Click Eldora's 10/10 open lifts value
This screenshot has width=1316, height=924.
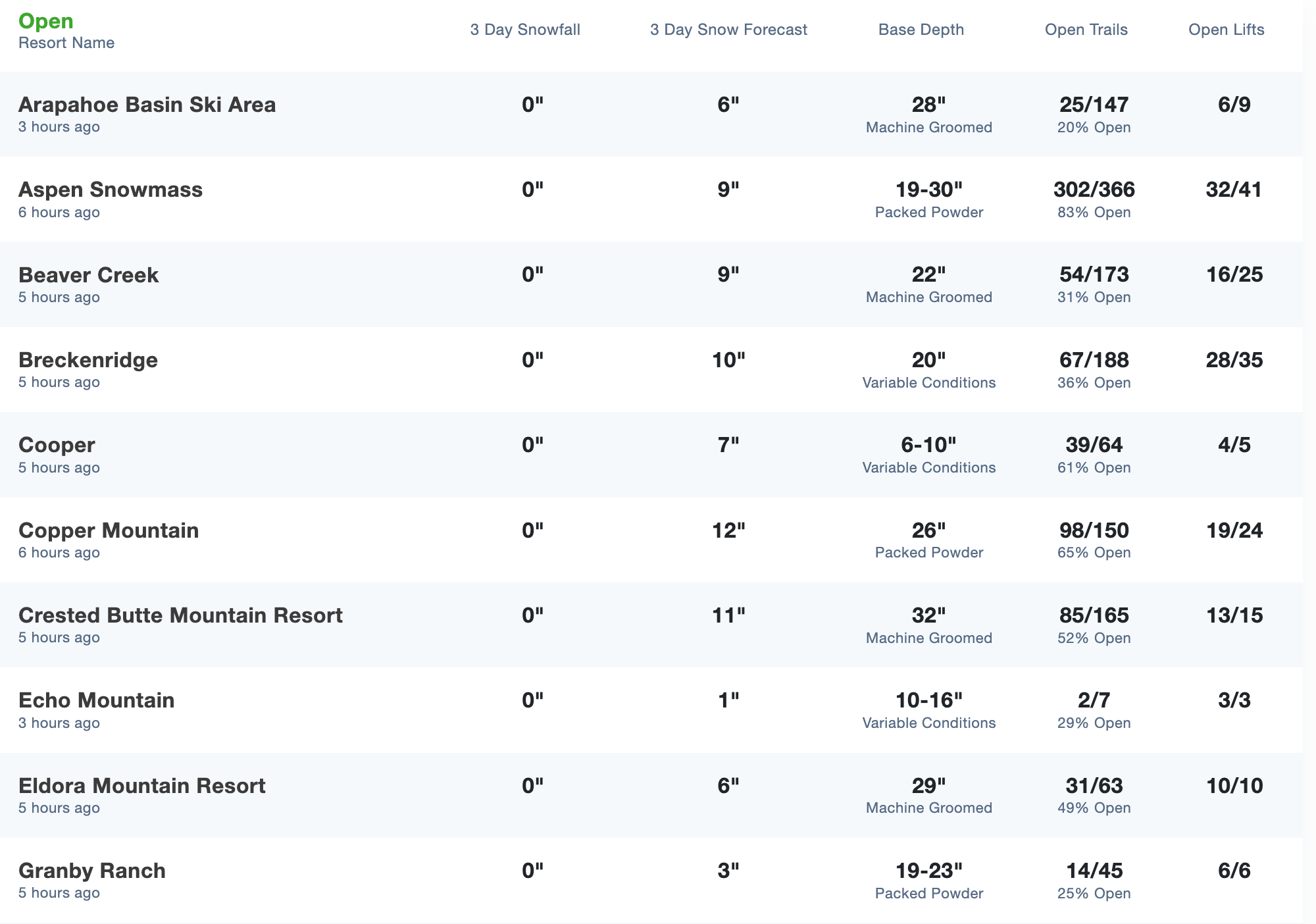click(1234, 786)
